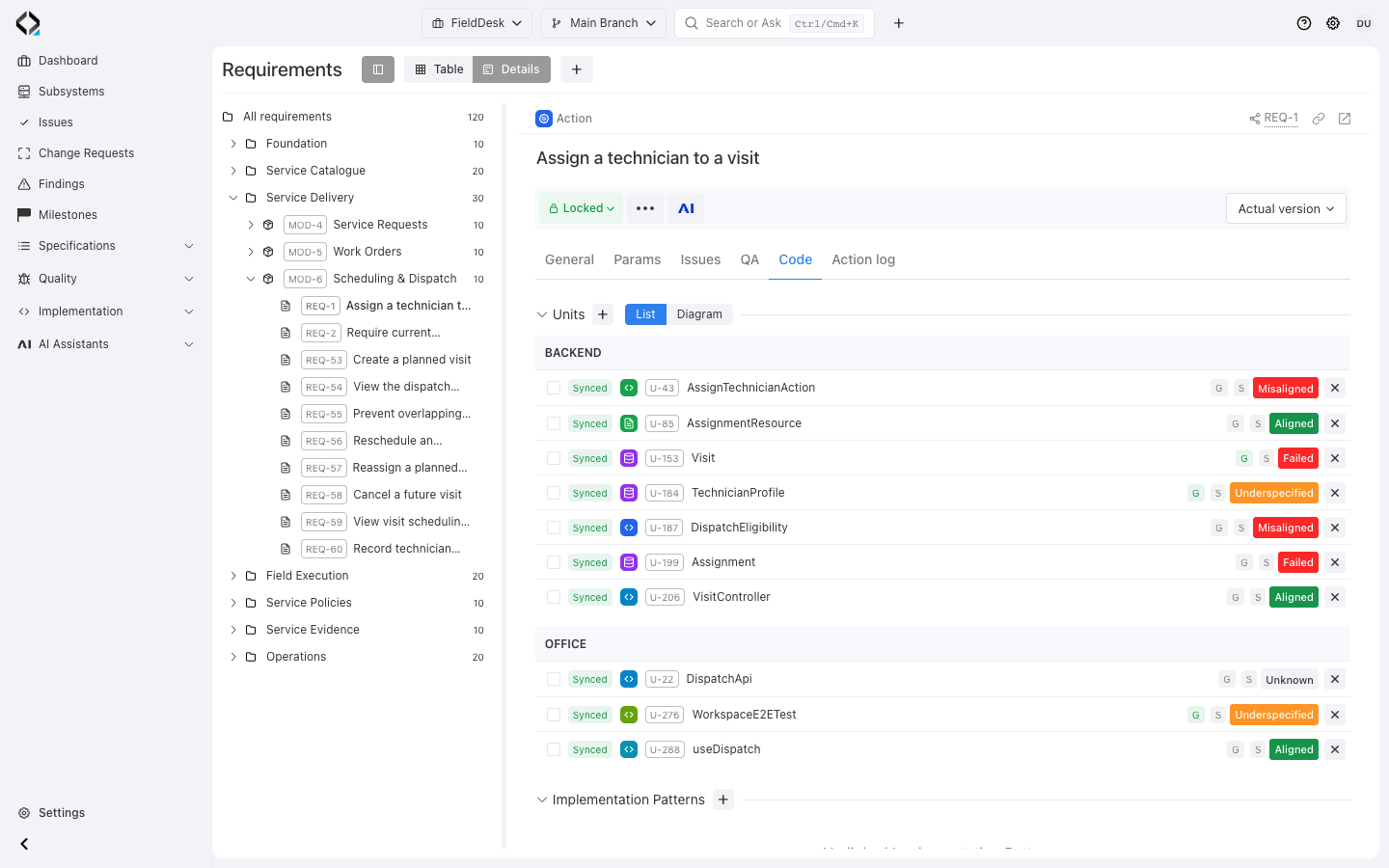This screenshot has width=1389, height=868.
Task: Select the List units view
Action: coord(645,314)
